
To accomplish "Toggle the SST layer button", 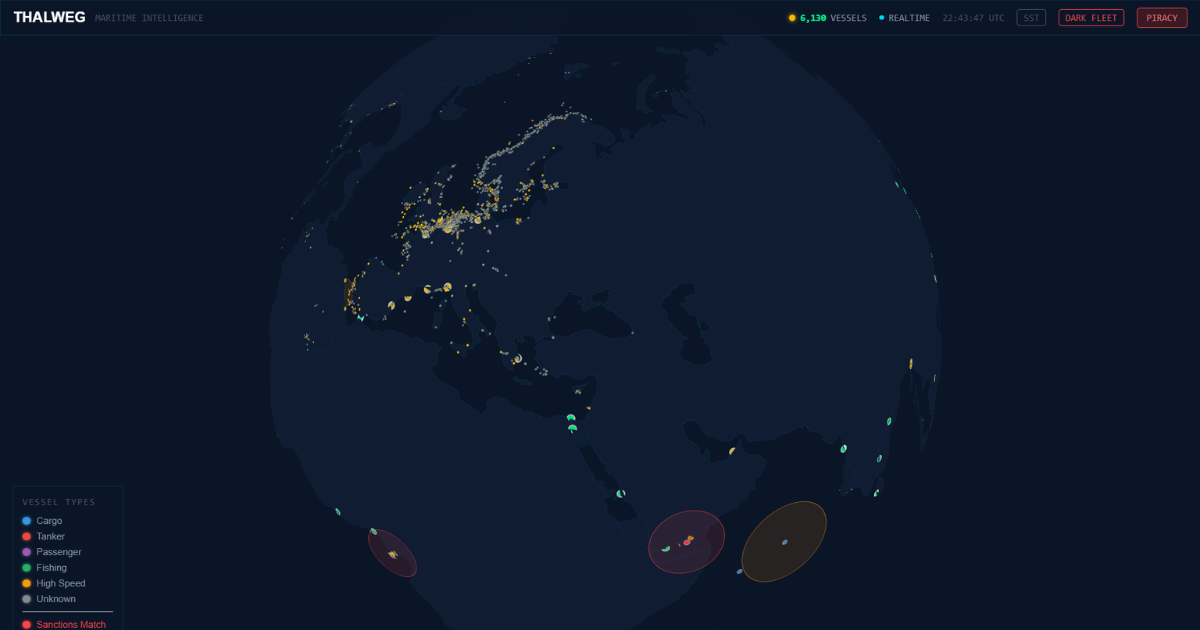I will 1031,18.
